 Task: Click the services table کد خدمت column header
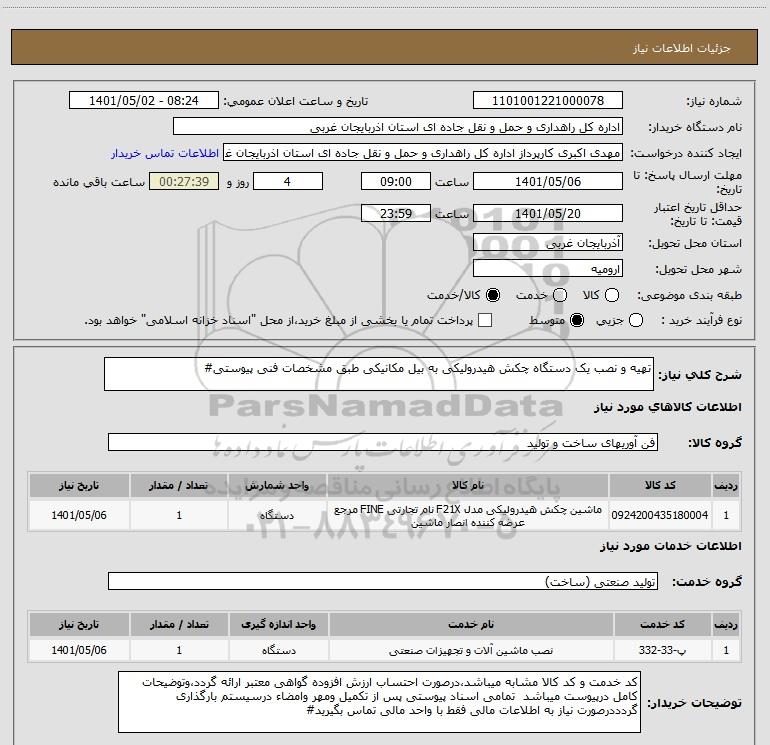tap(662, 625)
